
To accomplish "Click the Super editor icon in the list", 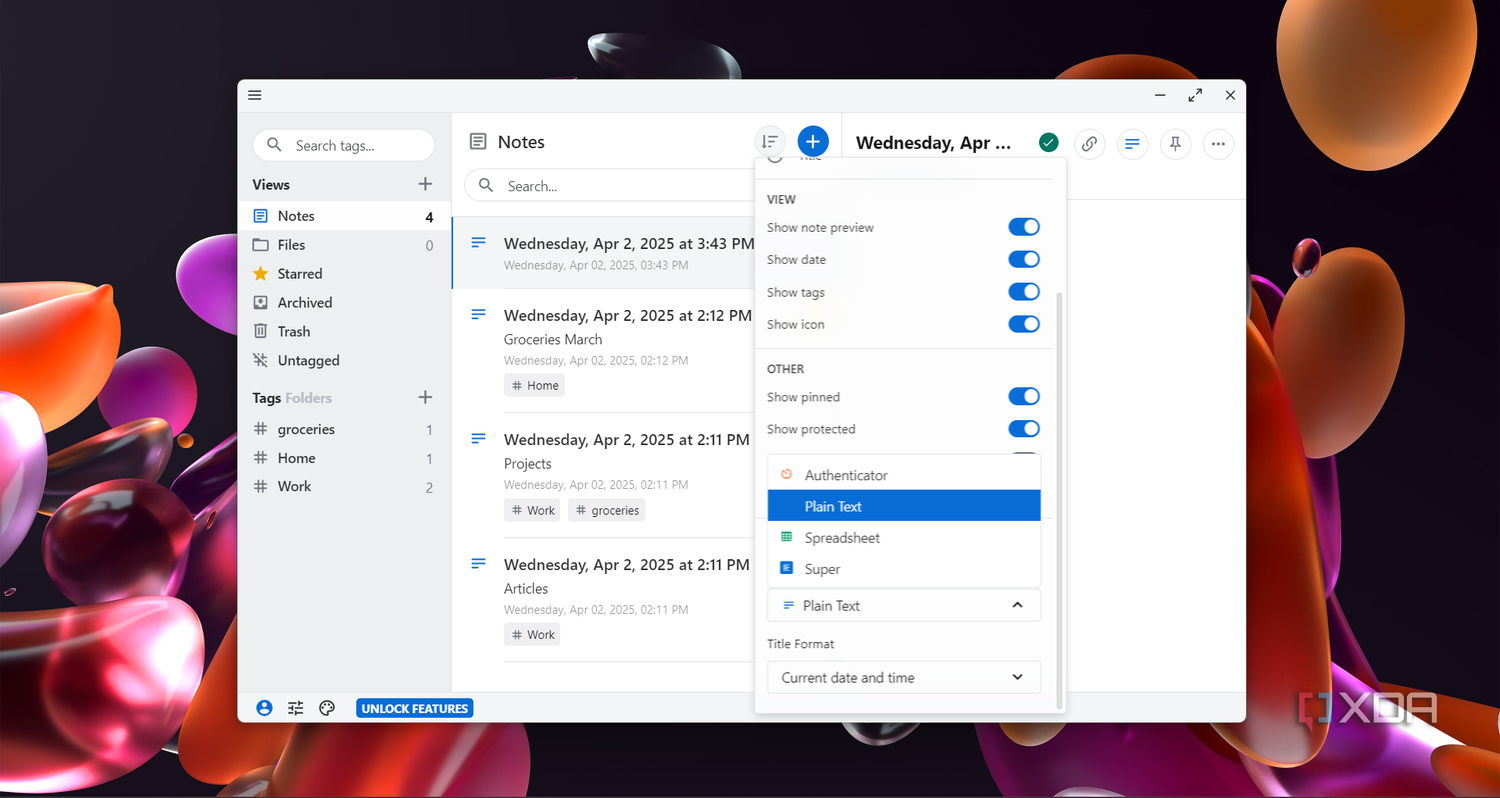I will point(787,568).
